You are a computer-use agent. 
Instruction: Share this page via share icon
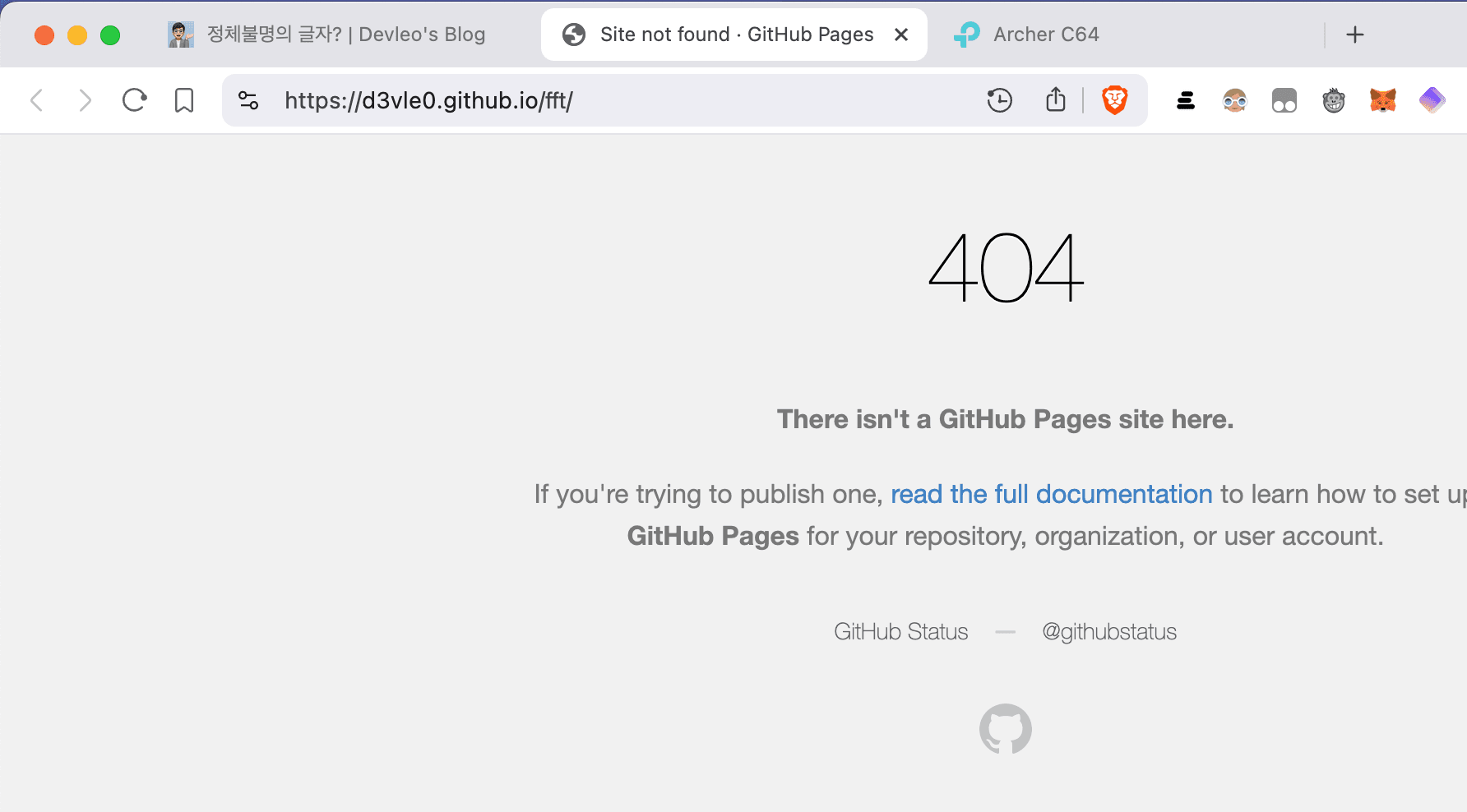pos(1056,99)
